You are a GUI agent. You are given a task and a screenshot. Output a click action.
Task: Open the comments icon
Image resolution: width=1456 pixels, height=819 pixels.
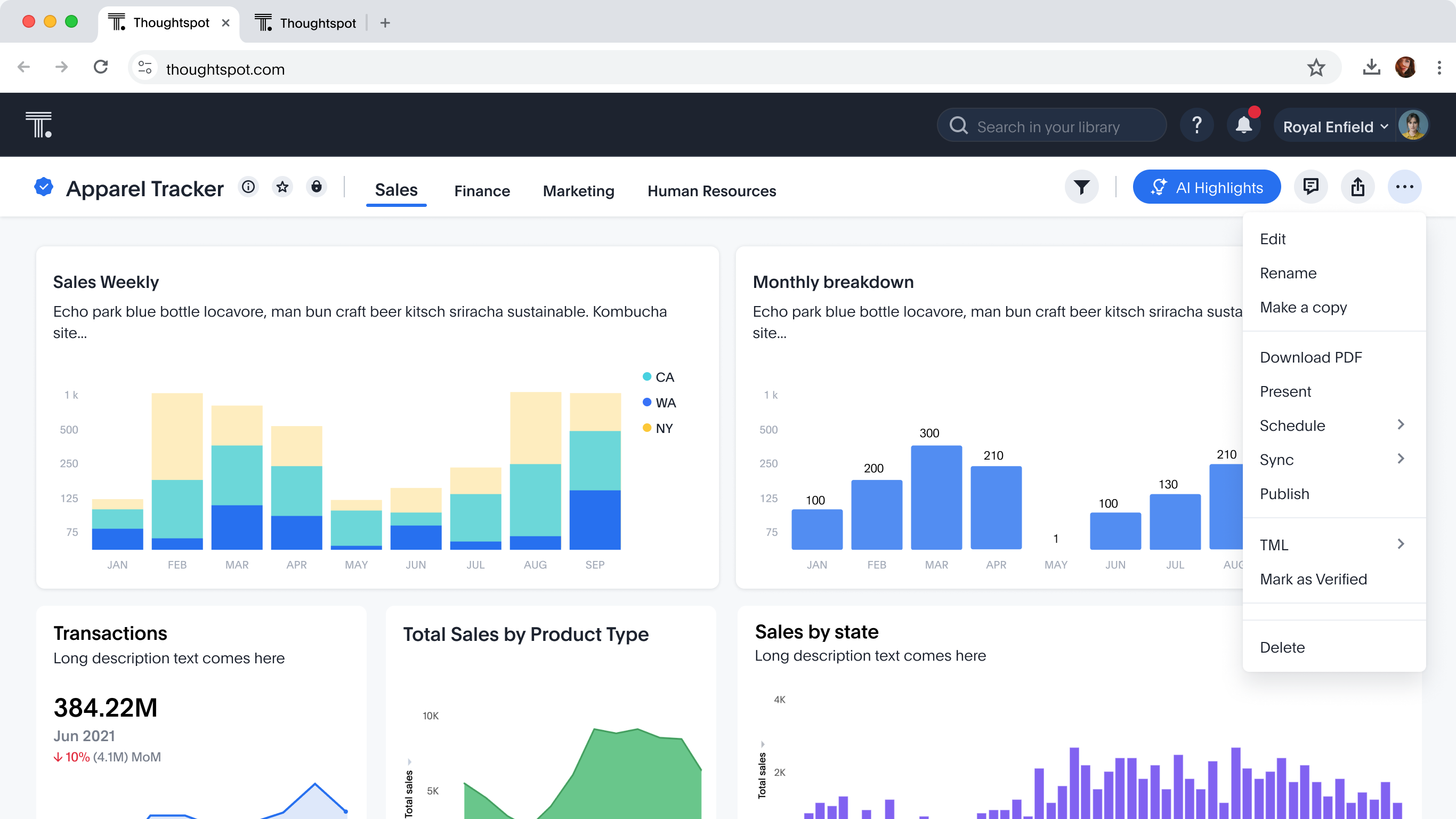(x=1311, y=187)
